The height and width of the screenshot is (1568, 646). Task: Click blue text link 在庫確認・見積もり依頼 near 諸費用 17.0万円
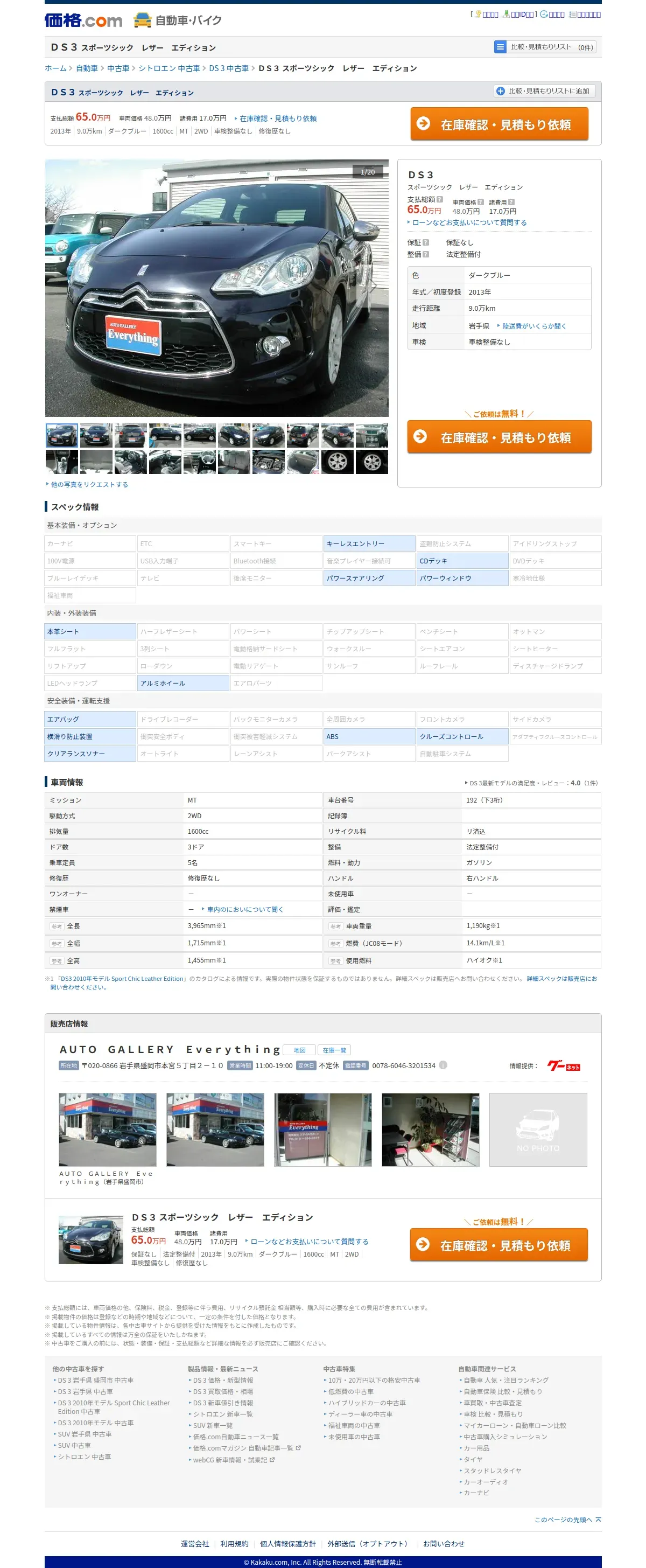point(277,119)
